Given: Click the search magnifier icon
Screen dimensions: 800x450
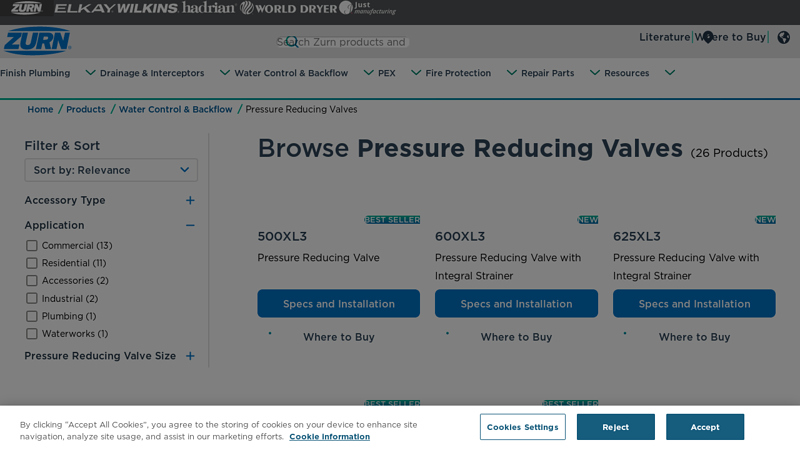Looking at the screenshot, I should click(x=291, y=42).
